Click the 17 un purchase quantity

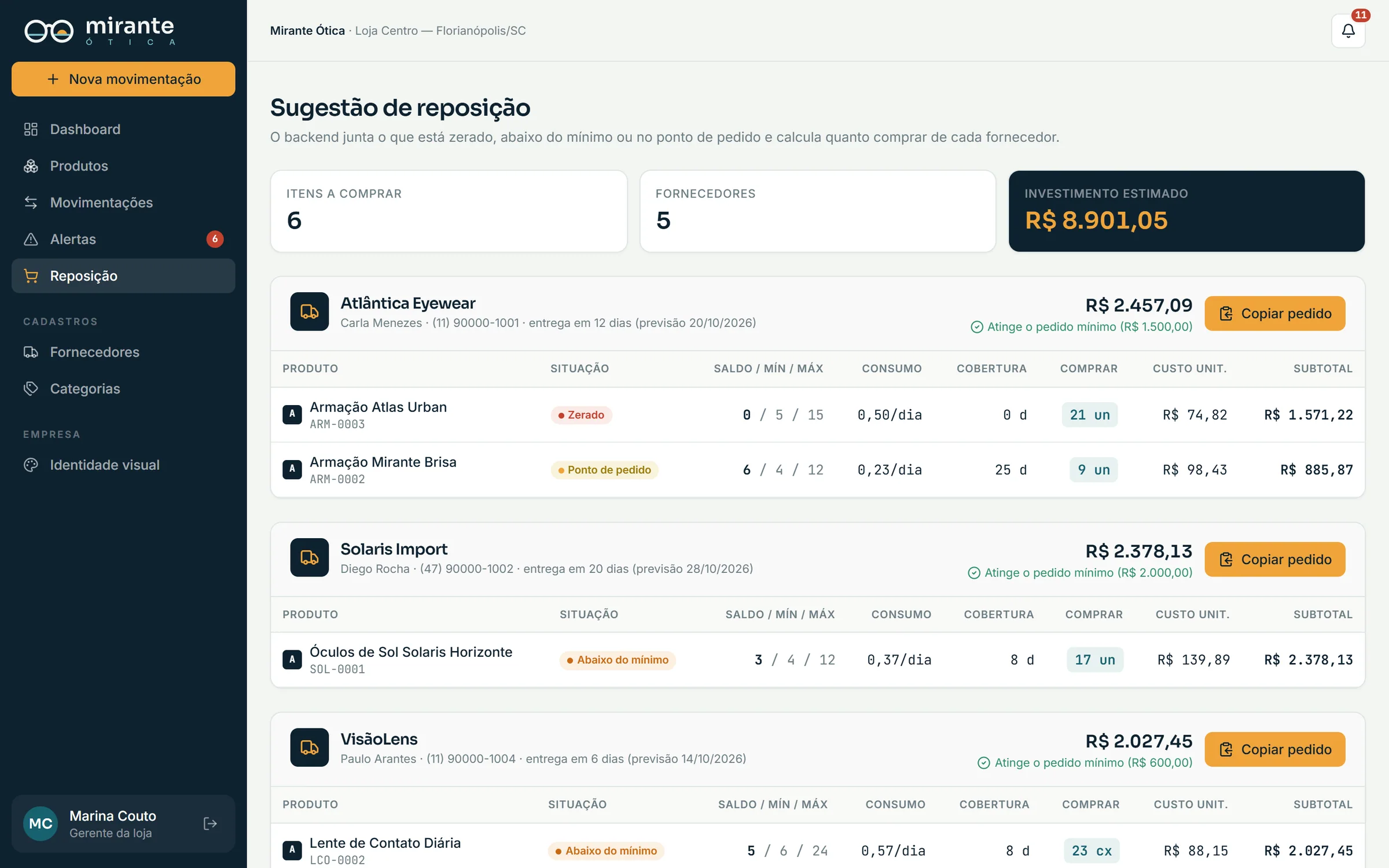[x=1094, y=660]
